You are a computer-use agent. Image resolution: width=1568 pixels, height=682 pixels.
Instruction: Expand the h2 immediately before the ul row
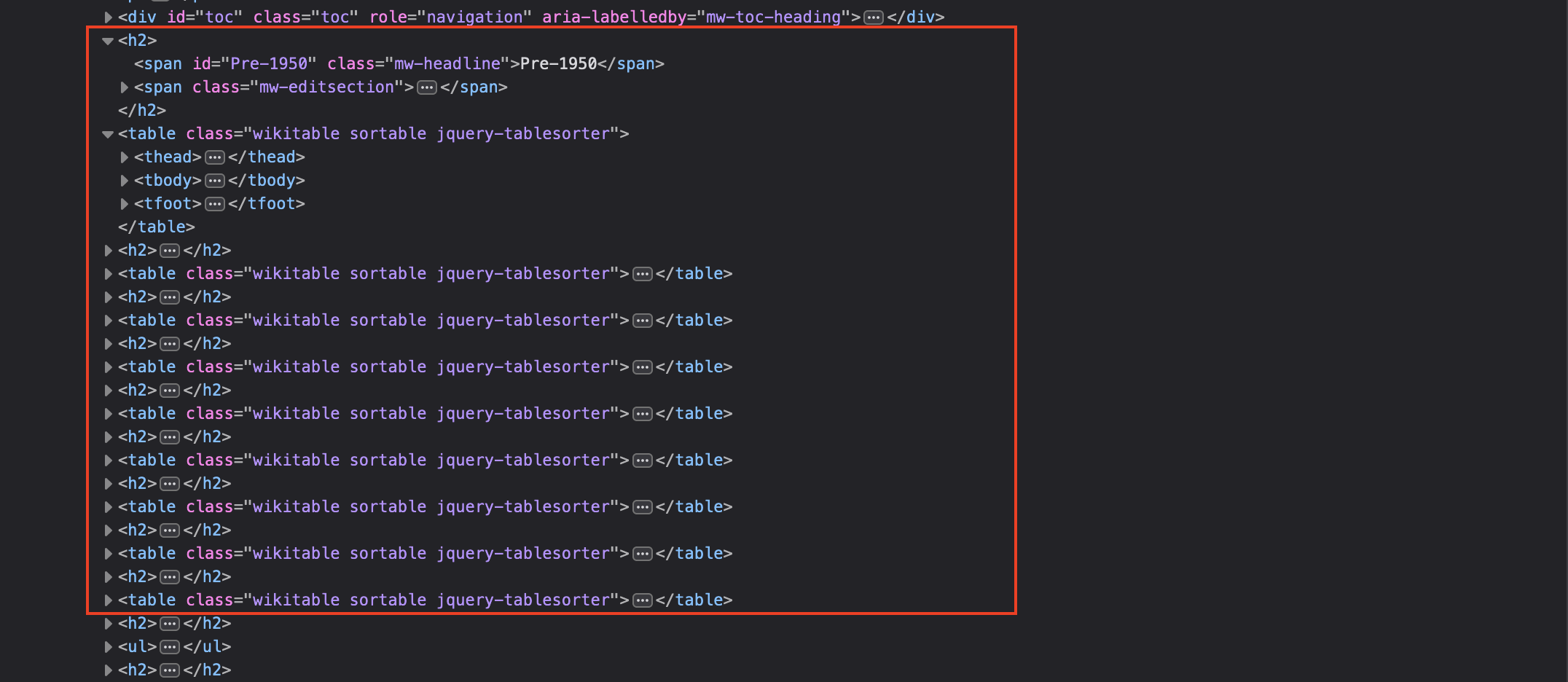[x=108, y=624]
